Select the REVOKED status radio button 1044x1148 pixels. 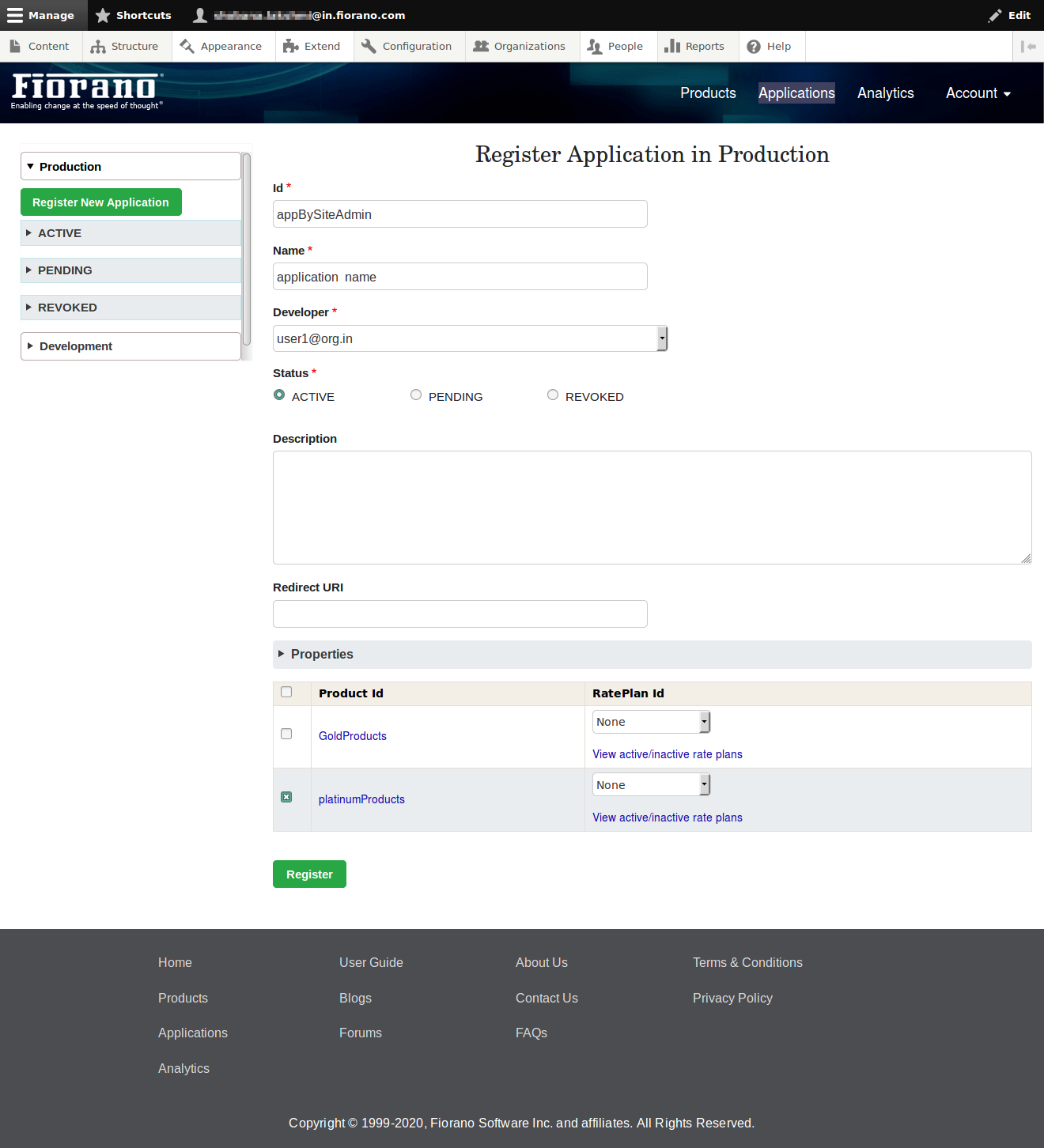(553, 395)
